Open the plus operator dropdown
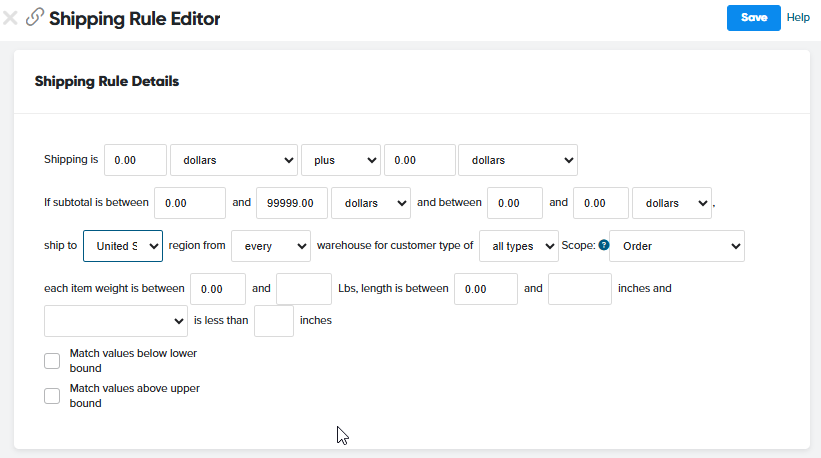 pos(341,160)
